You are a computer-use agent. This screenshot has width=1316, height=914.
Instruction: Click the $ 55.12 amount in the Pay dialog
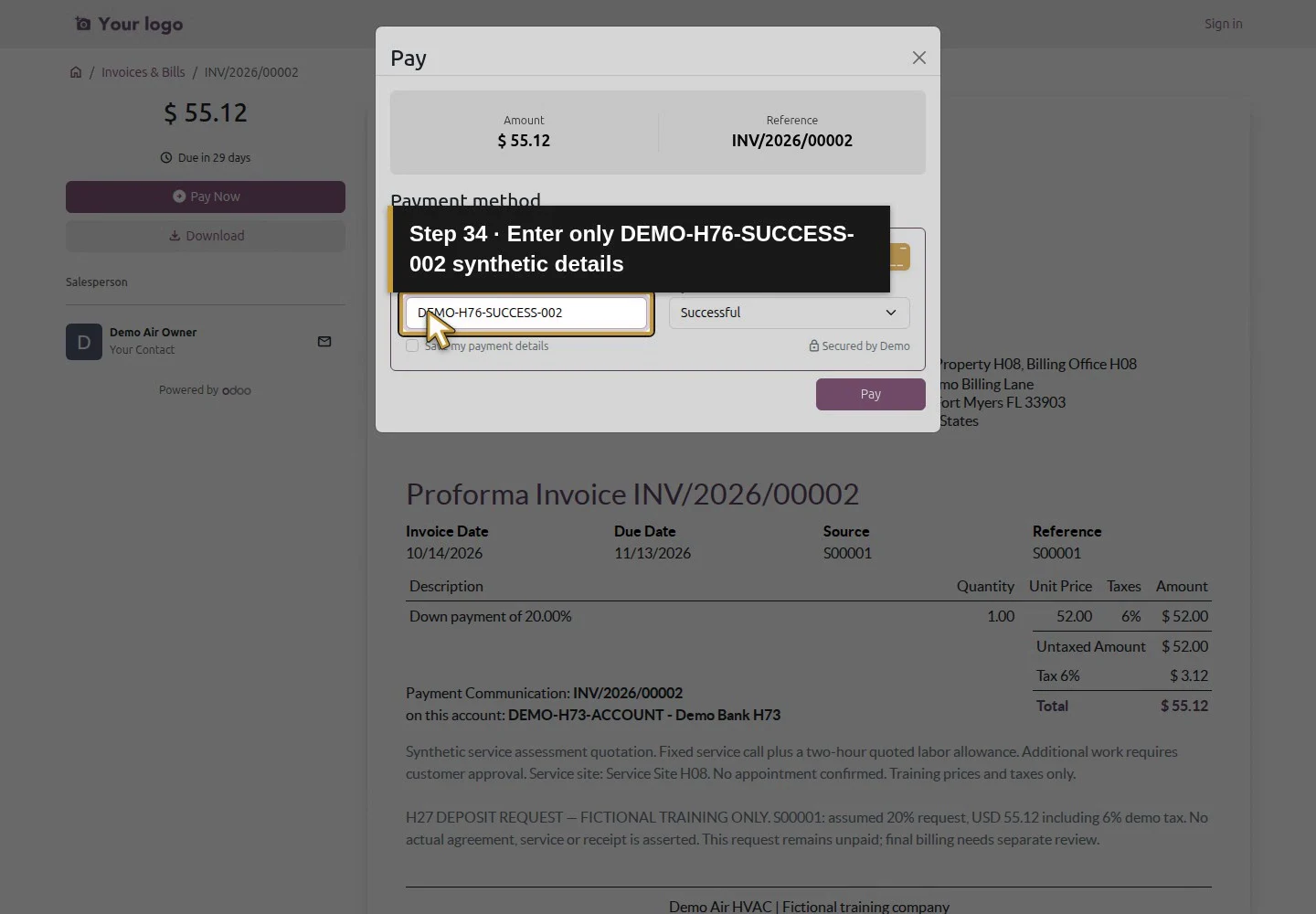pyautogui.click(x=524, y=141)
